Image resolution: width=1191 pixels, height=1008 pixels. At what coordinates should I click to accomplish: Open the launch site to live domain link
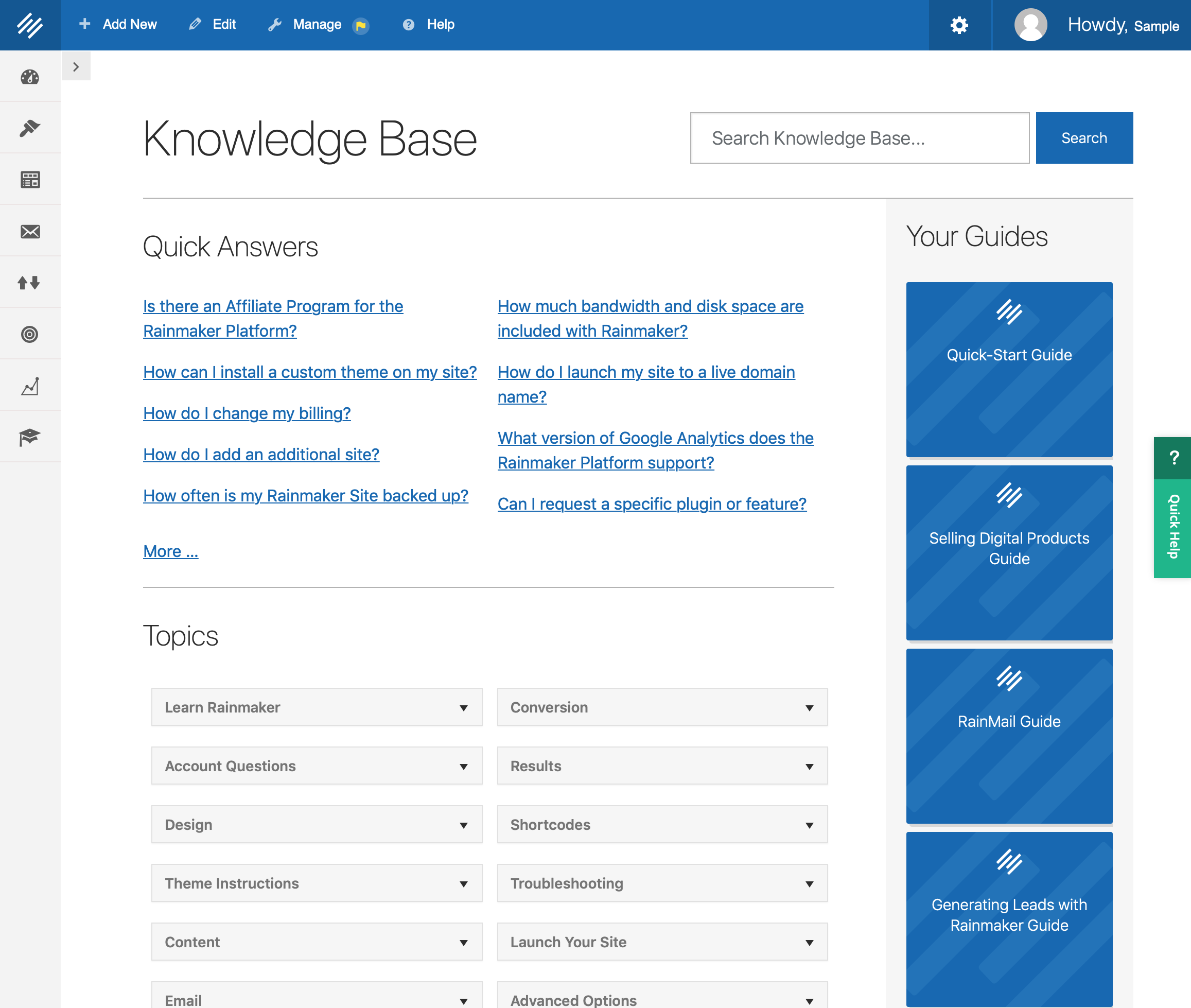coord(646,384)
